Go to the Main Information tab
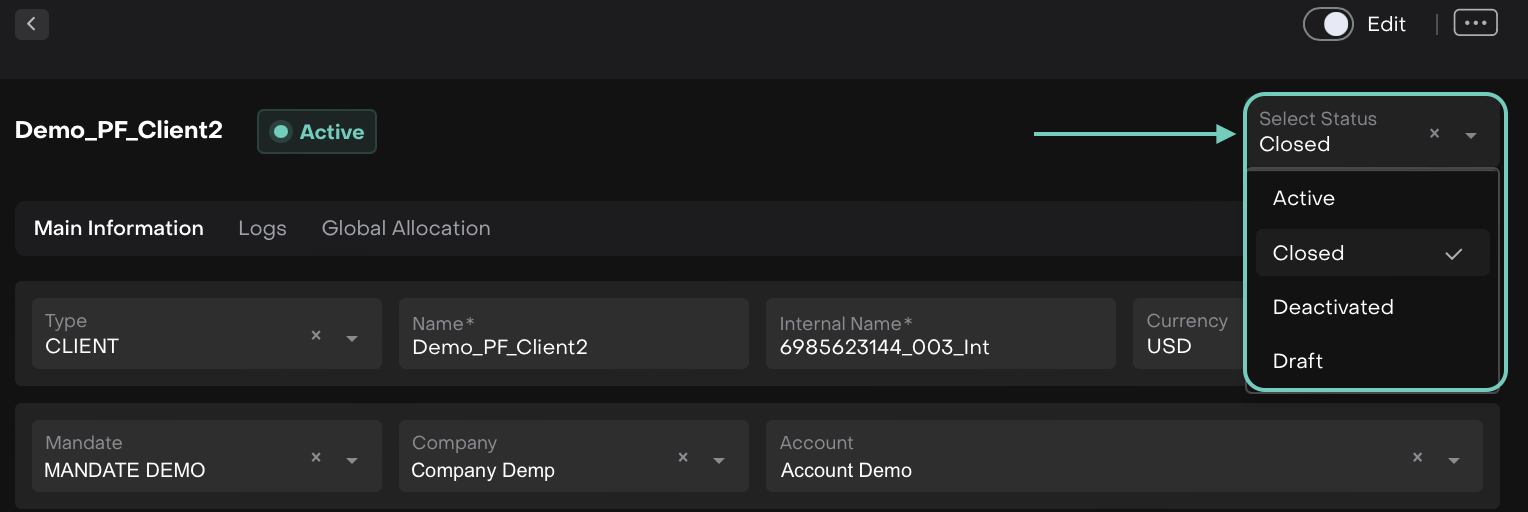 point(119,228)
